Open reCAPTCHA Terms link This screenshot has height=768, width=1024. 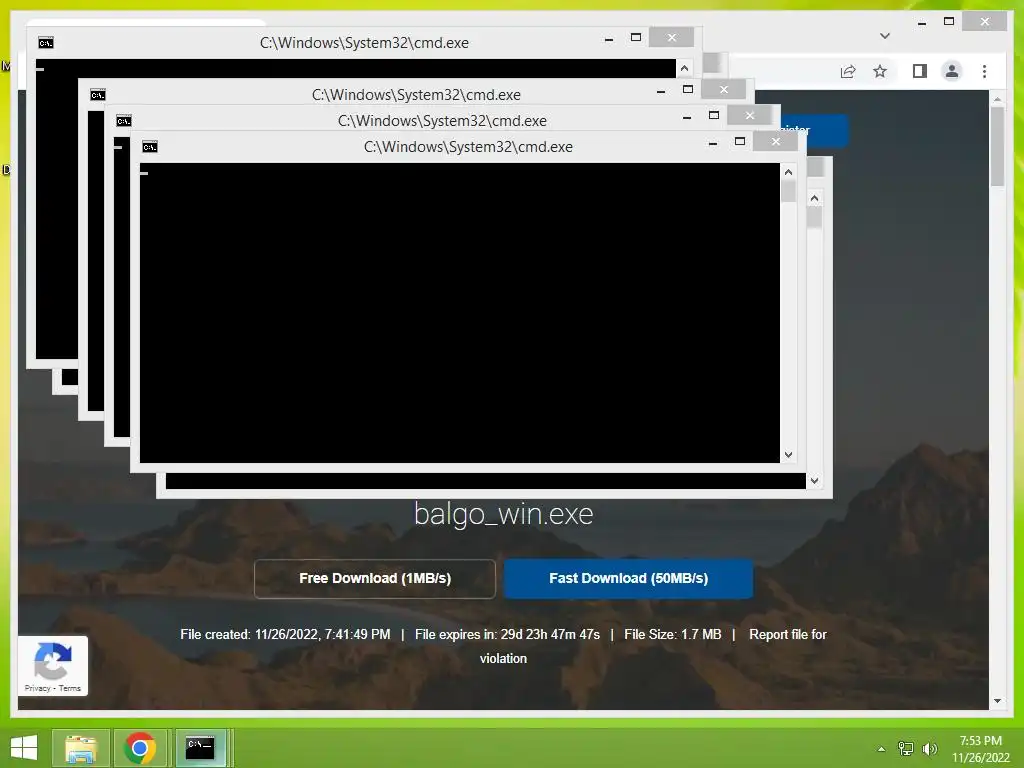click(70, 688)
